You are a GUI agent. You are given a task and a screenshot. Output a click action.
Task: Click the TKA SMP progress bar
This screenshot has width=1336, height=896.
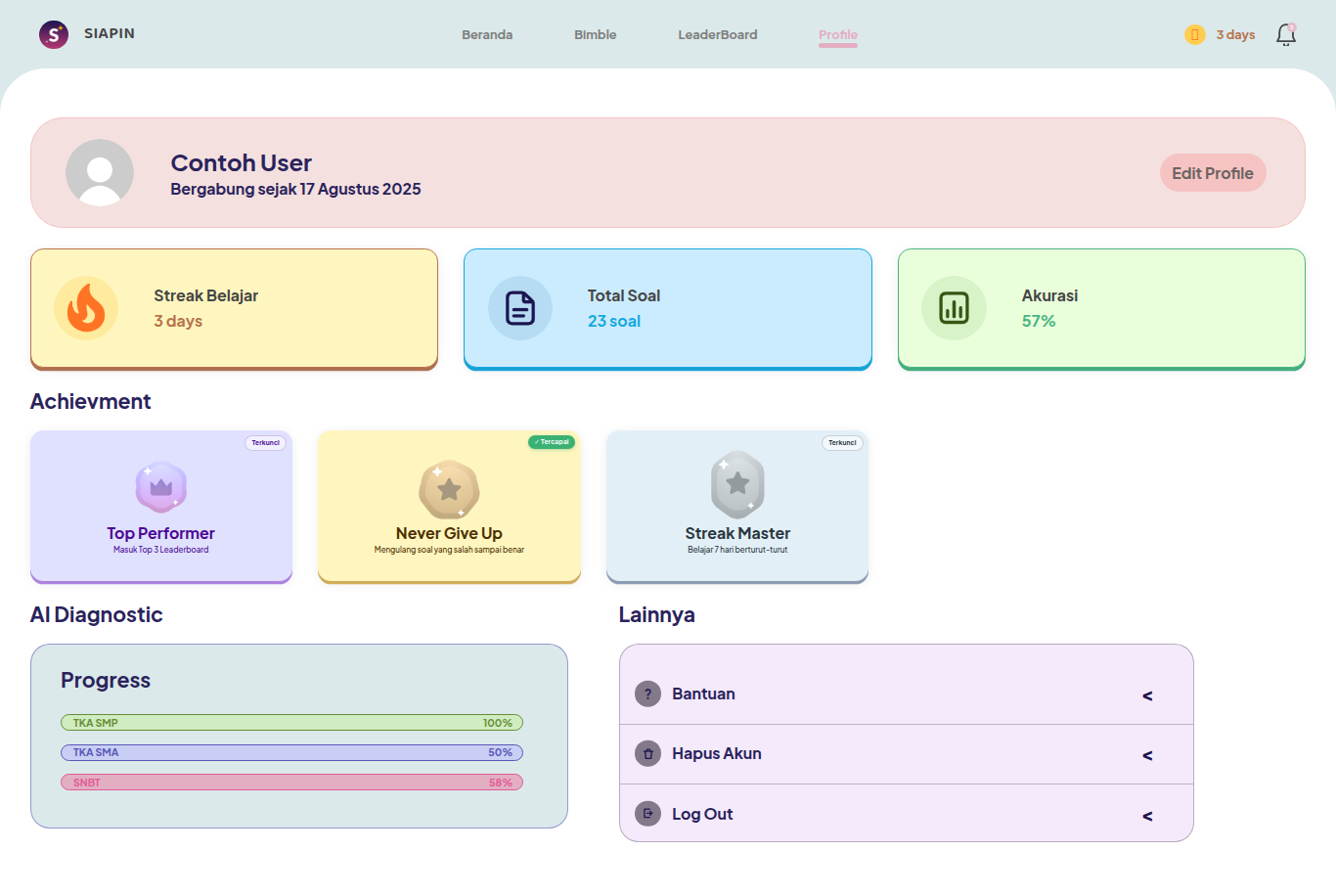click(x=291, y=723)
